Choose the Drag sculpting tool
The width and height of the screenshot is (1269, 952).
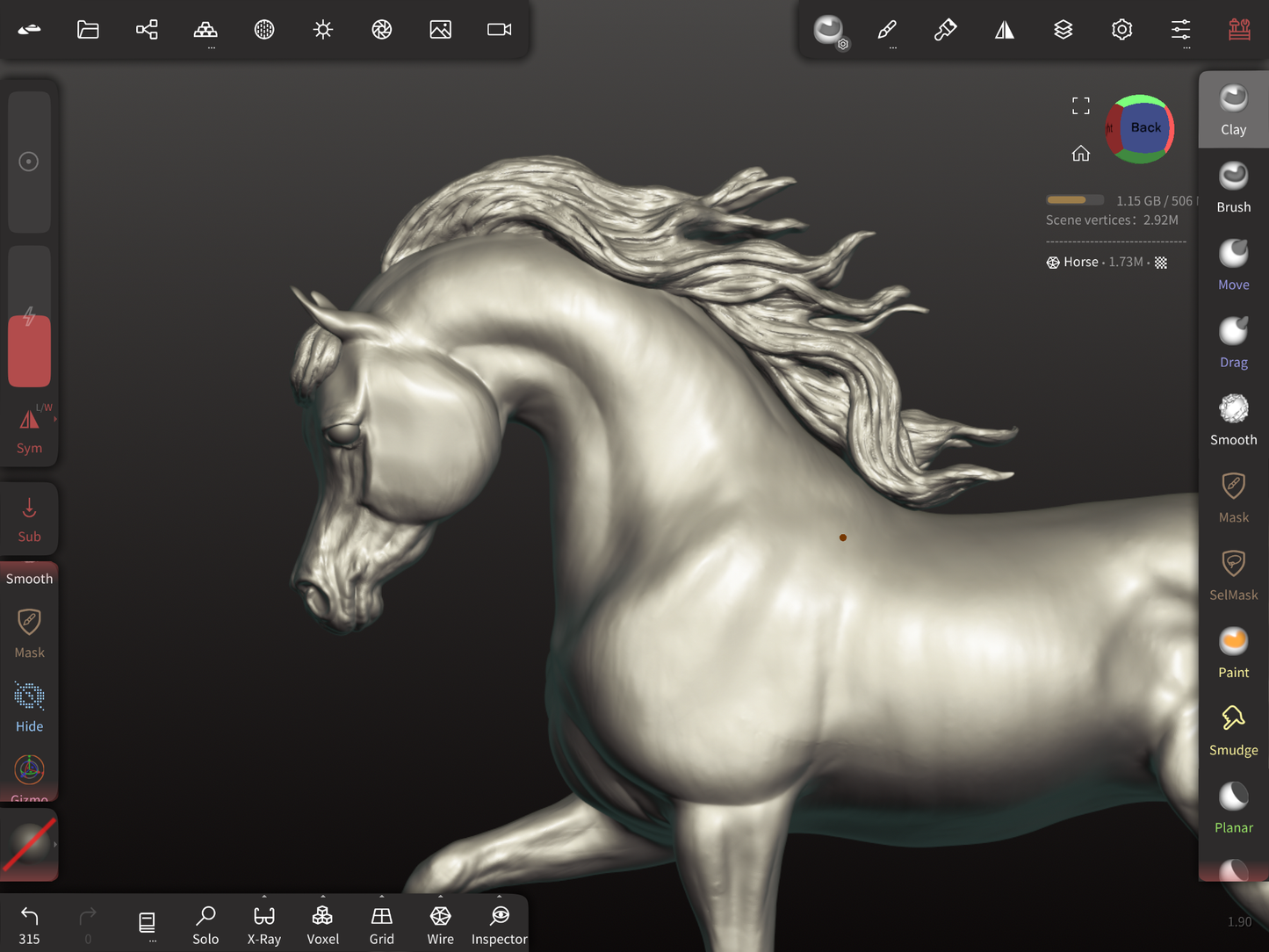pos(1233,343)
